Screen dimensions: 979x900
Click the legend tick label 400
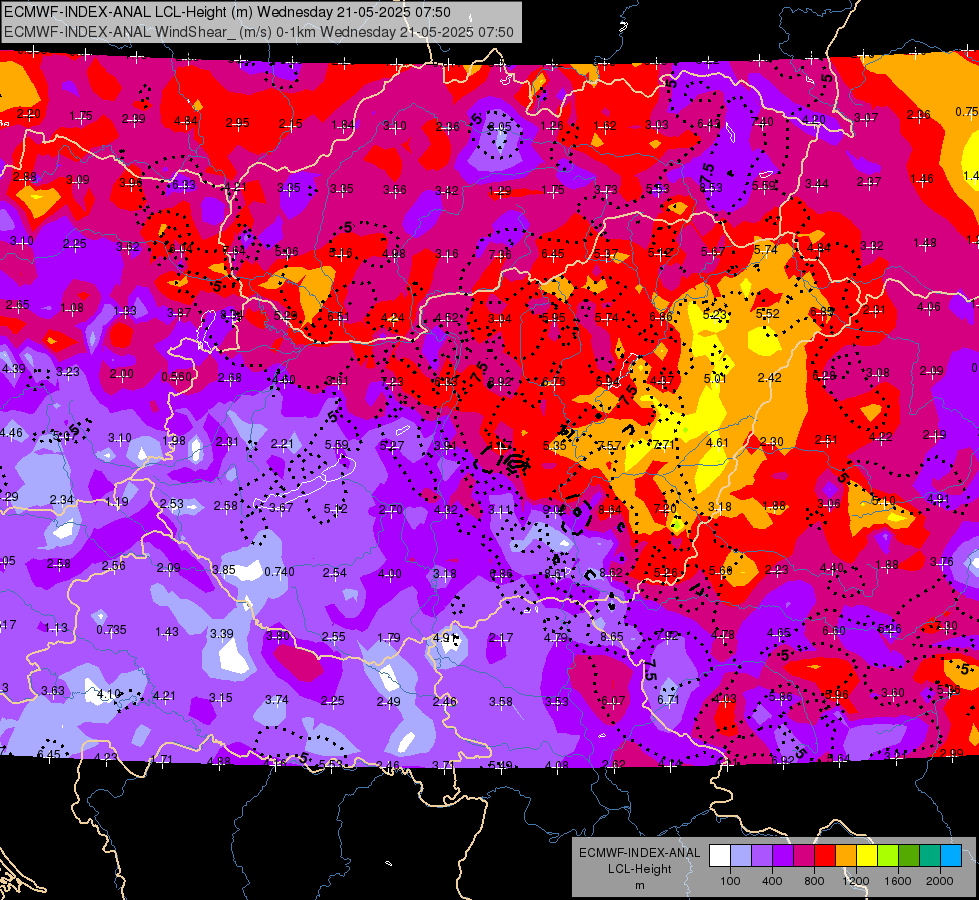772,881
